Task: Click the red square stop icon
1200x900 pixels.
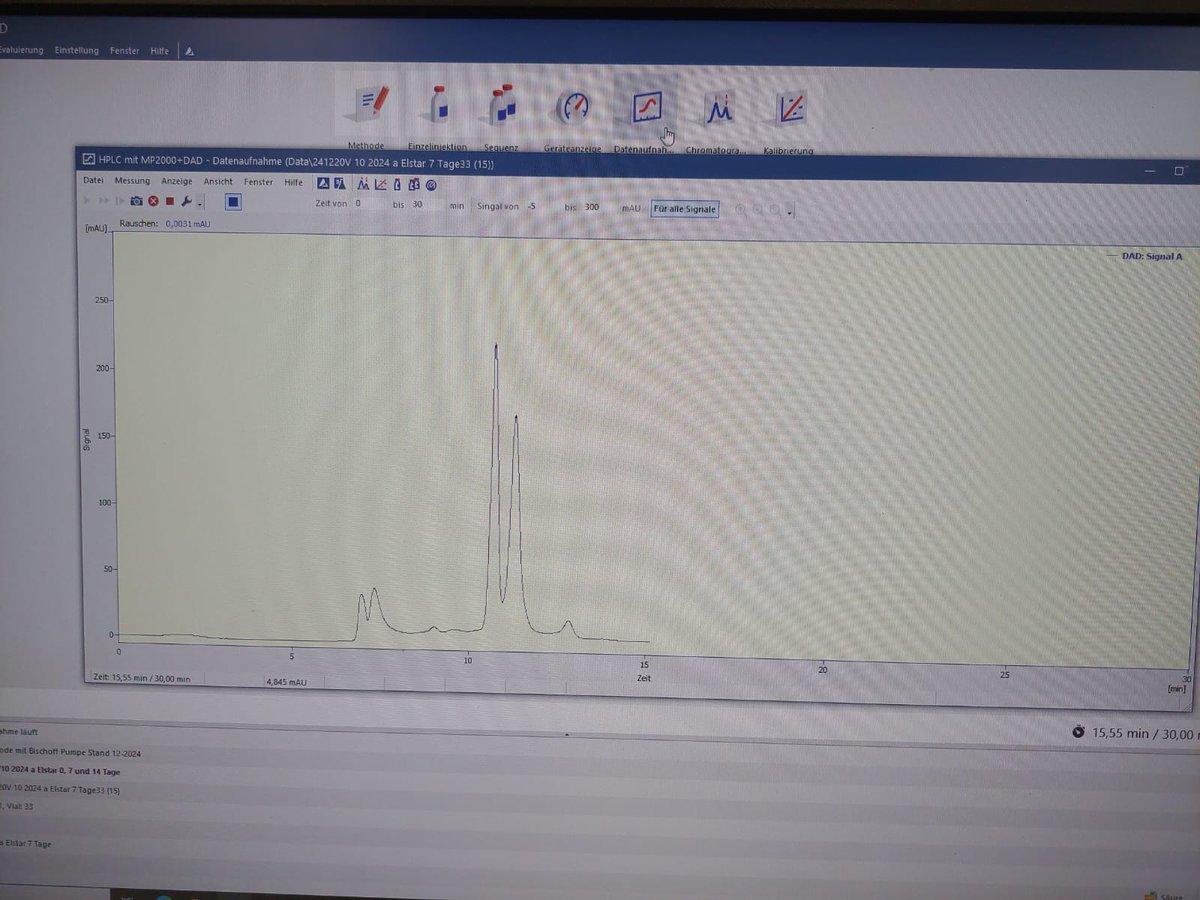Action: click(x=170, y=201)
